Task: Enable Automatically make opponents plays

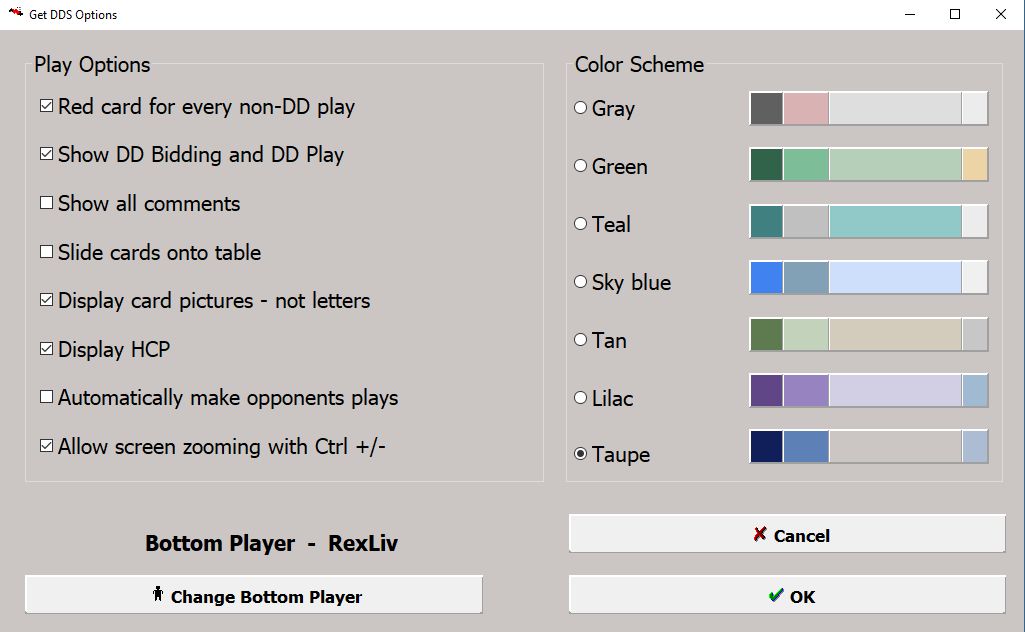Action: coord(47,397)
